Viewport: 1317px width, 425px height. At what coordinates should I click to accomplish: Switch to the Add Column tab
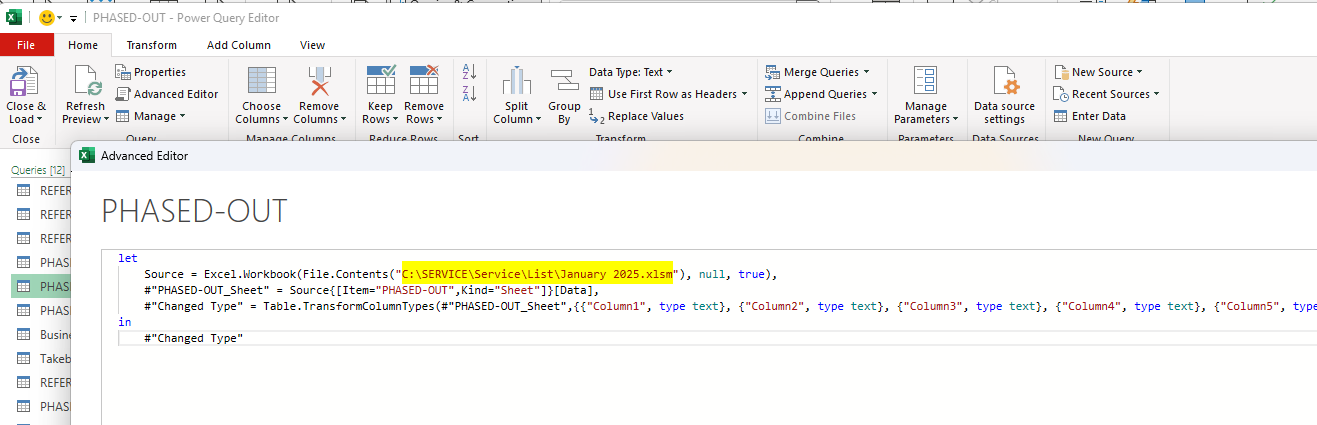(239, 45)
